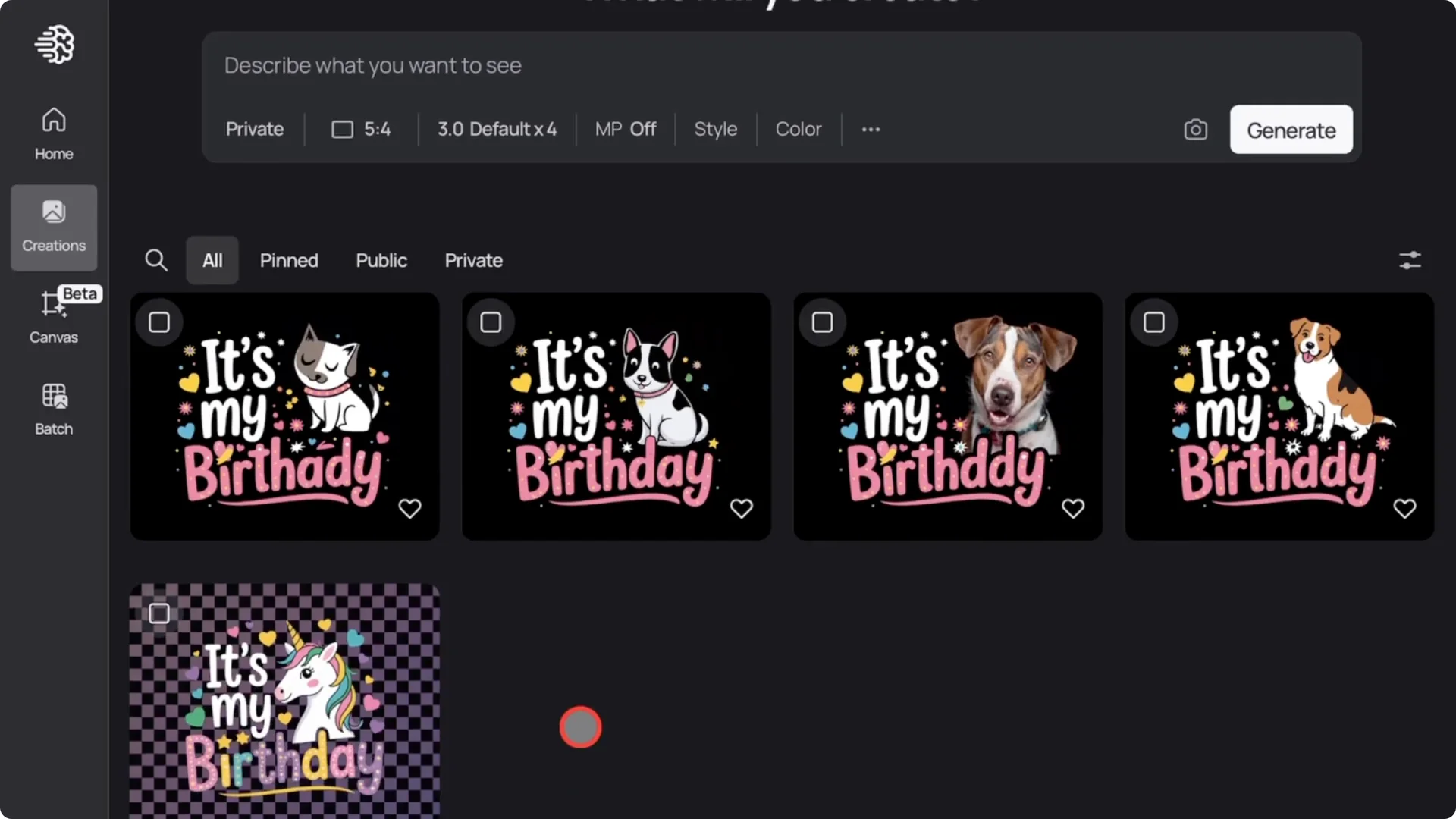Open the camera image upload option
Screen dimensions: 1456x819
click(x=1195, y=129)
